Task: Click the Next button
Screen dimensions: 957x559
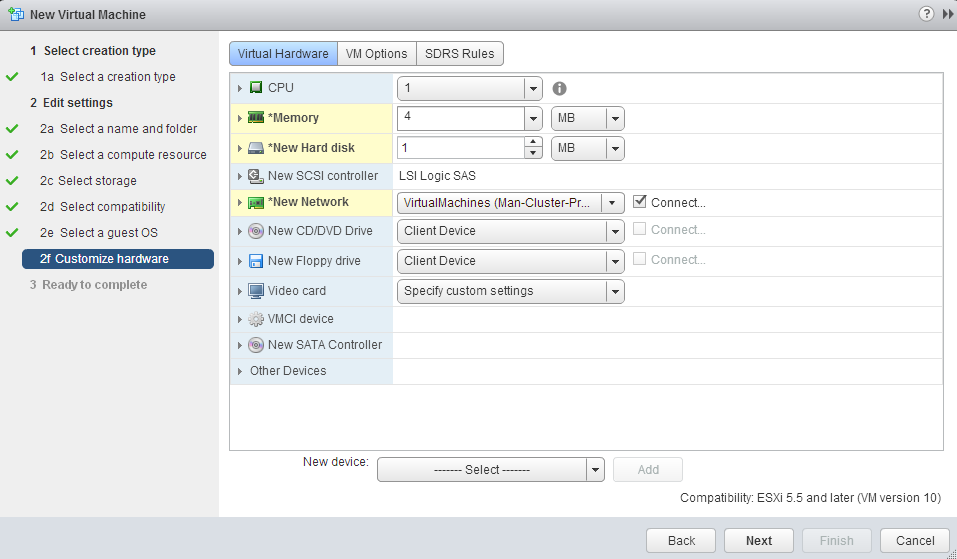Action: coord(759,541)
